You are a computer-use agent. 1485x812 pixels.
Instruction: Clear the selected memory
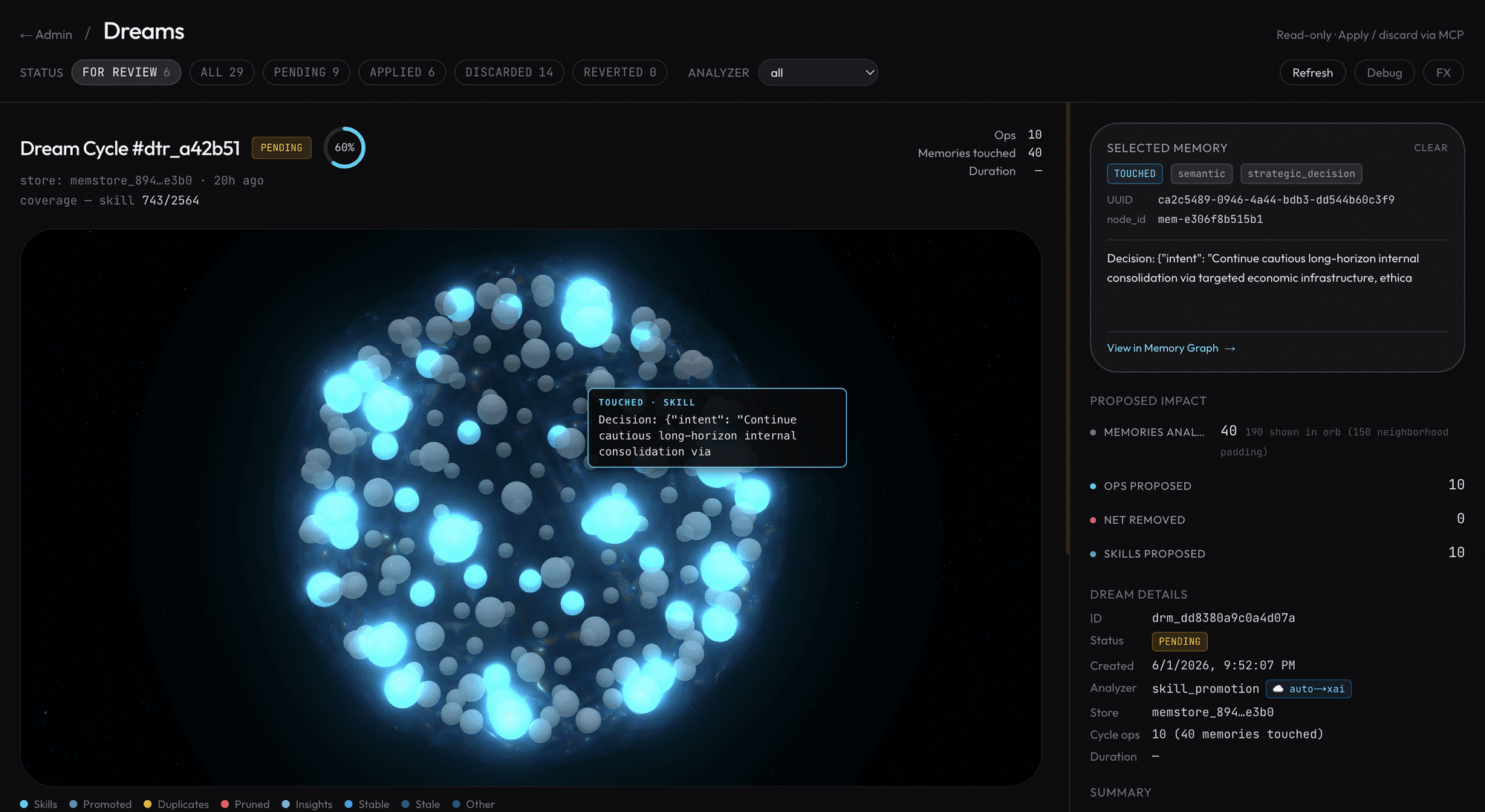click(1431, 148)
